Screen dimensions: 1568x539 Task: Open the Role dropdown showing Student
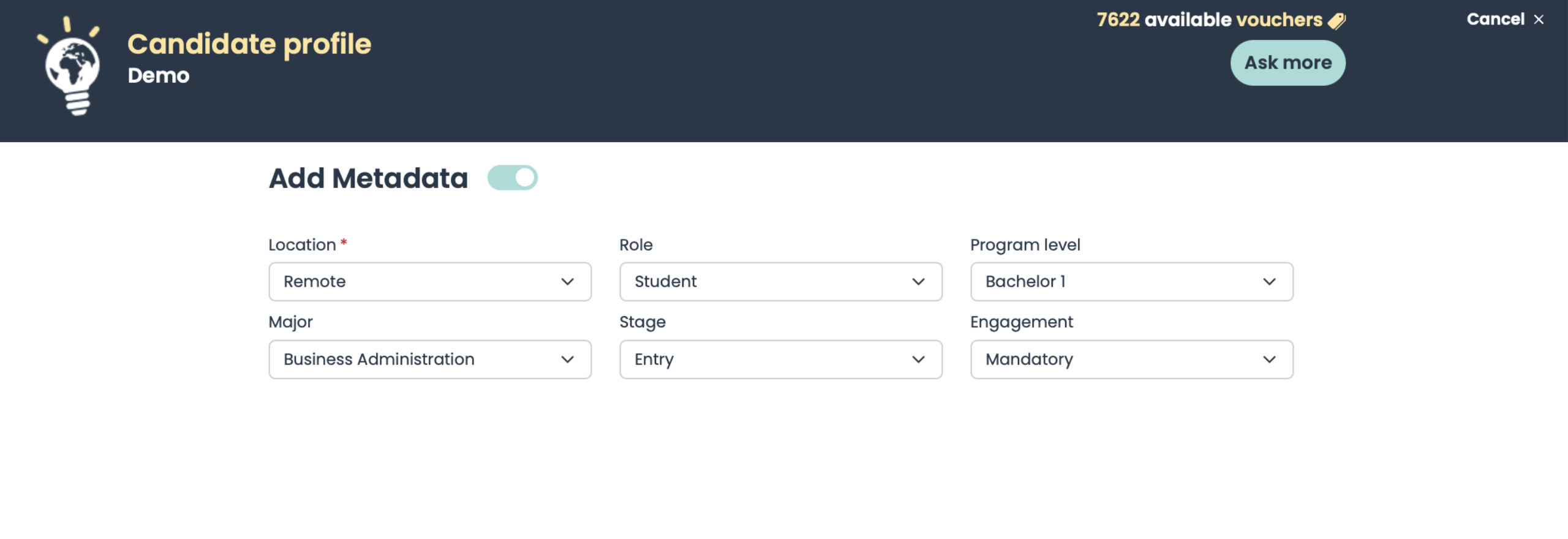780,282
